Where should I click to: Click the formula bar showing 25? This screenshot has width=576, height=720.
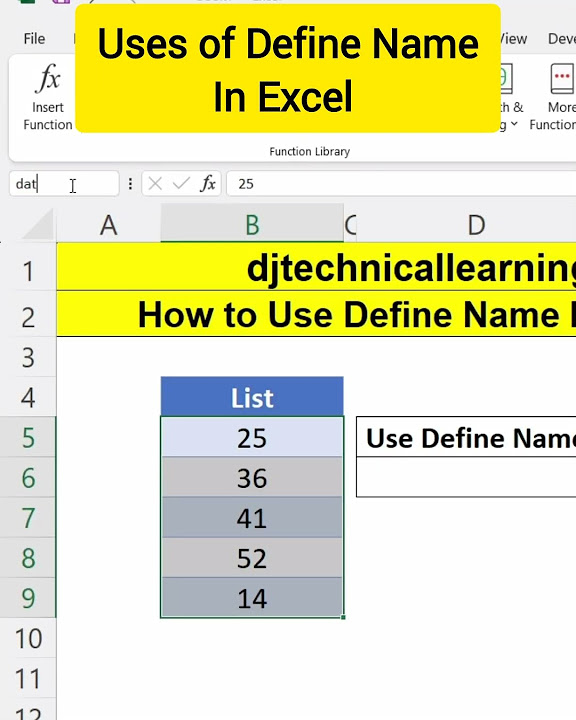point(401,184)
